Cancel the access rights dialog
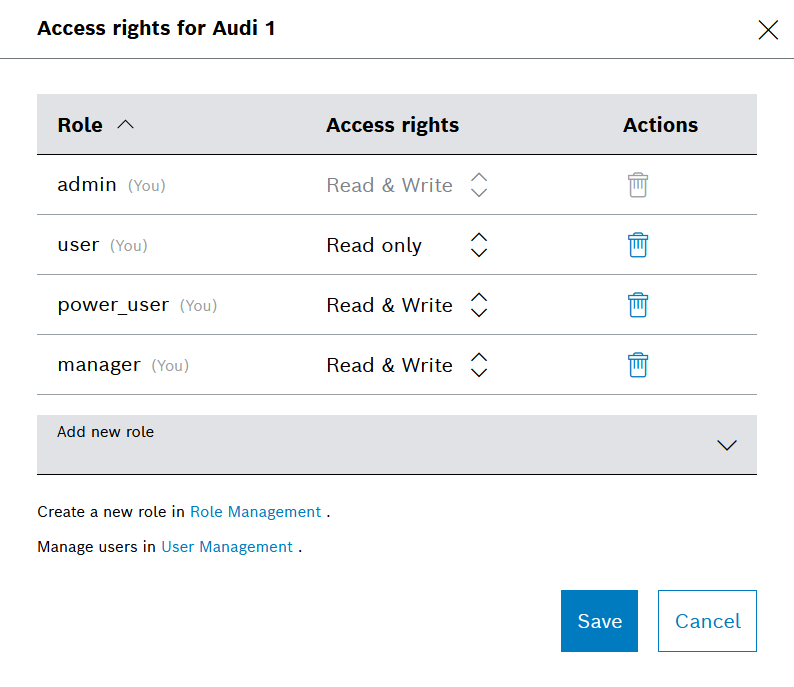 [707, 621]
